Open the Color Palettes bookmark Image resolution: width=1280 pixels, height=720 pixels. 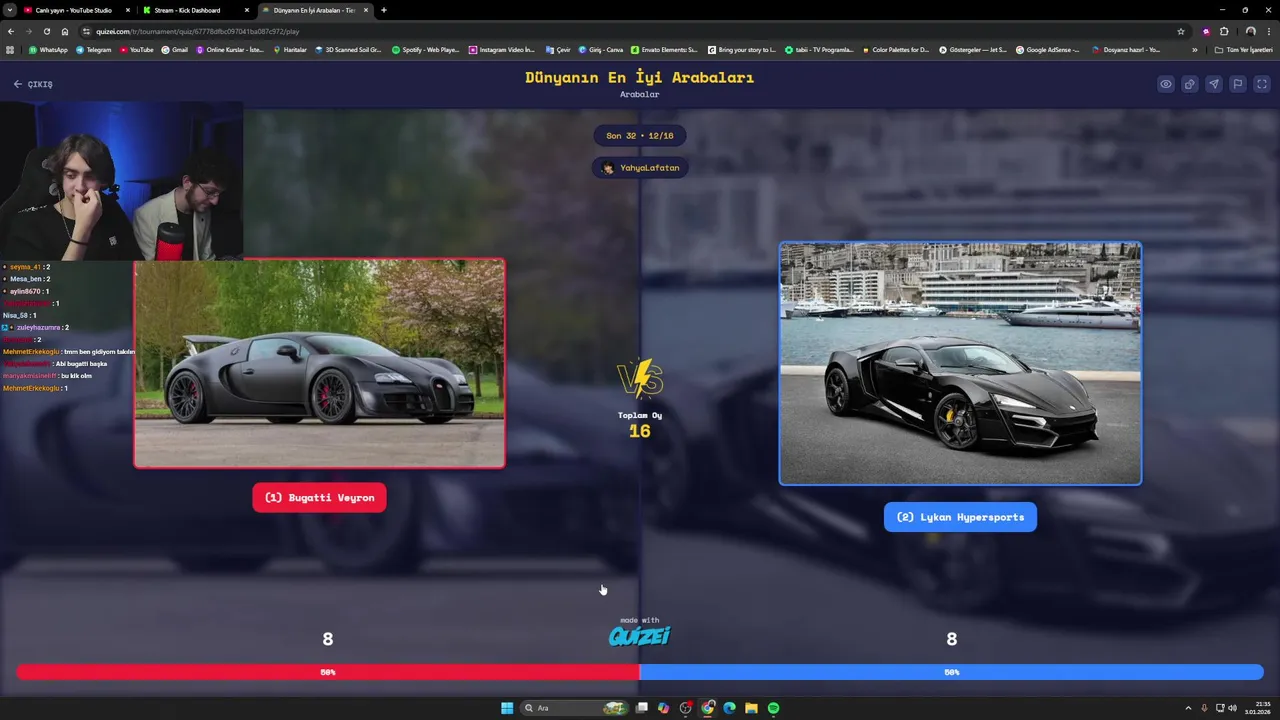point(895,50)
